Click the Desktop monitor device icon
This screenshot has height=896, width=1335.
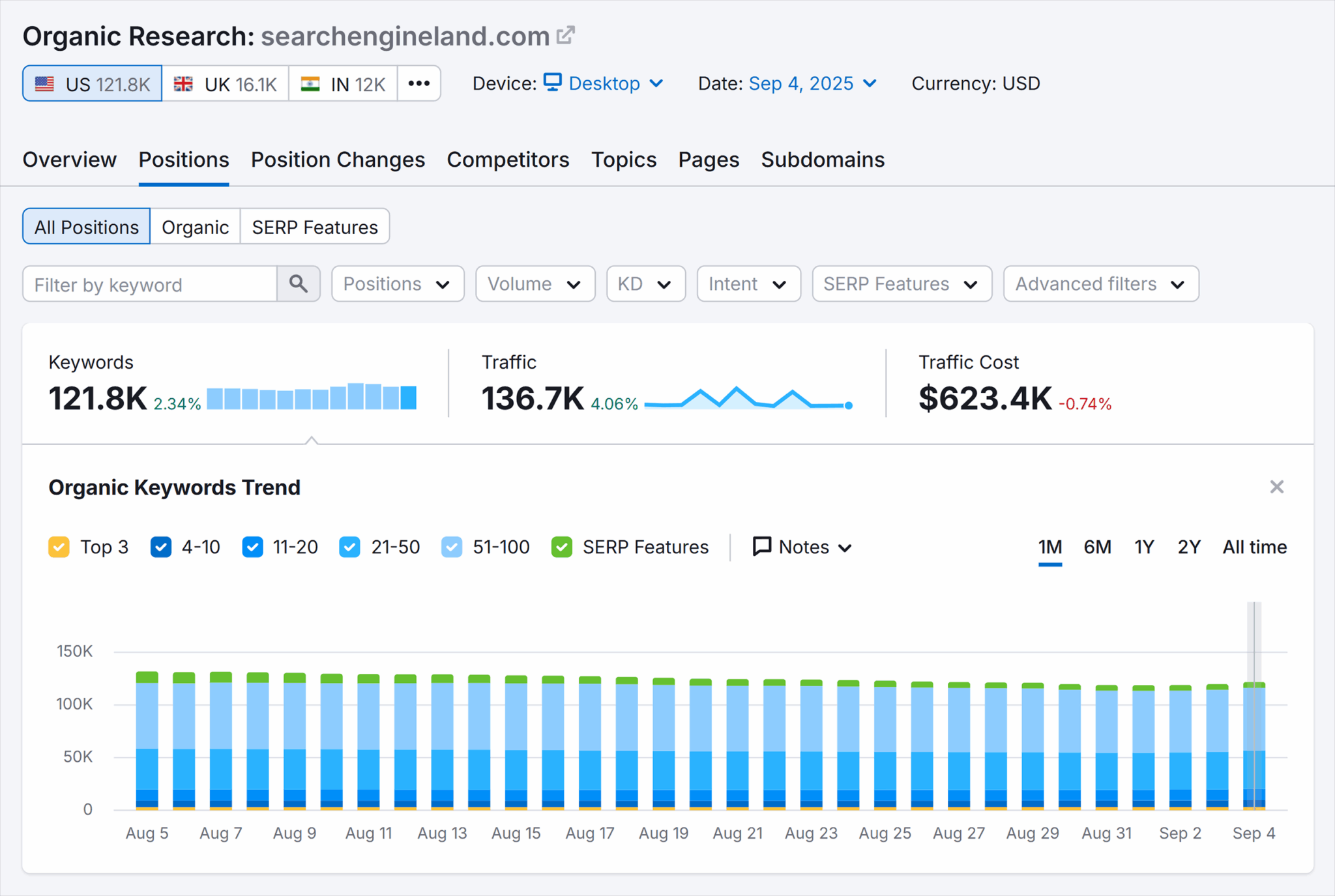[553, 83]
